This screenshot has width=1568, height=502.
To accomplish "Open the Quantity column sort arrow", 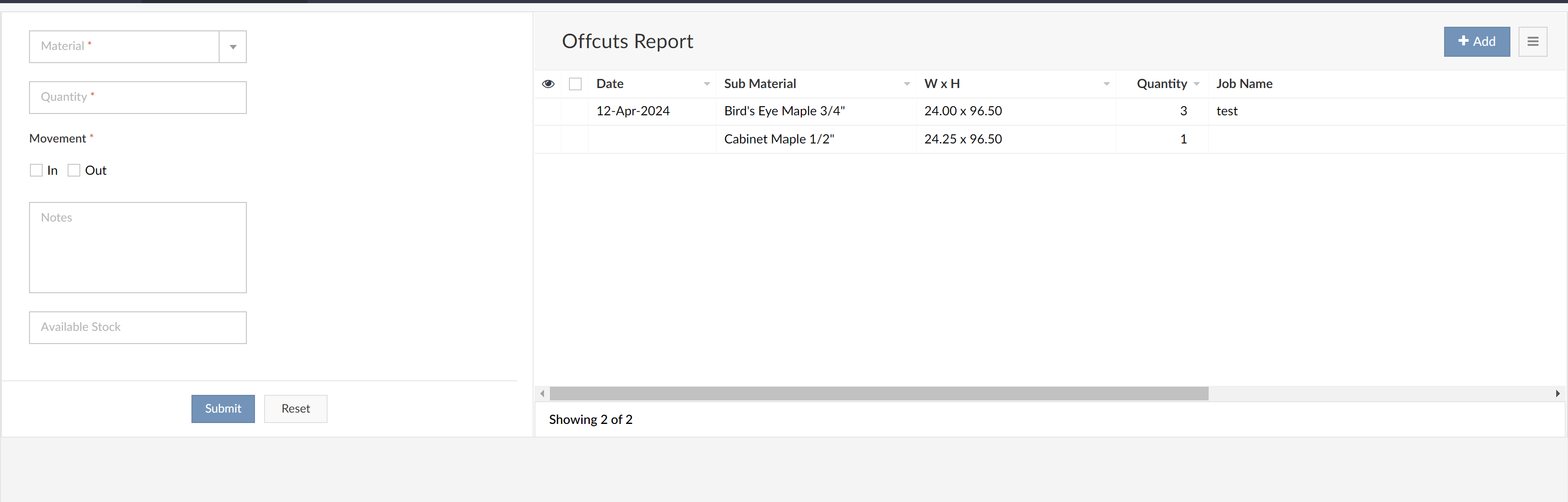I will point(1197,84).
